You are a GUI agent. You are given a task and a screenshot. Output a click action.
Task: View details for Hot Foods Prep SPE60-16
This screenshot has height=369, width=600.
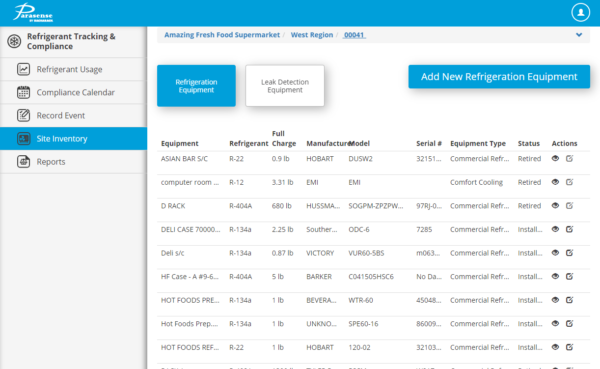(555, 324)
